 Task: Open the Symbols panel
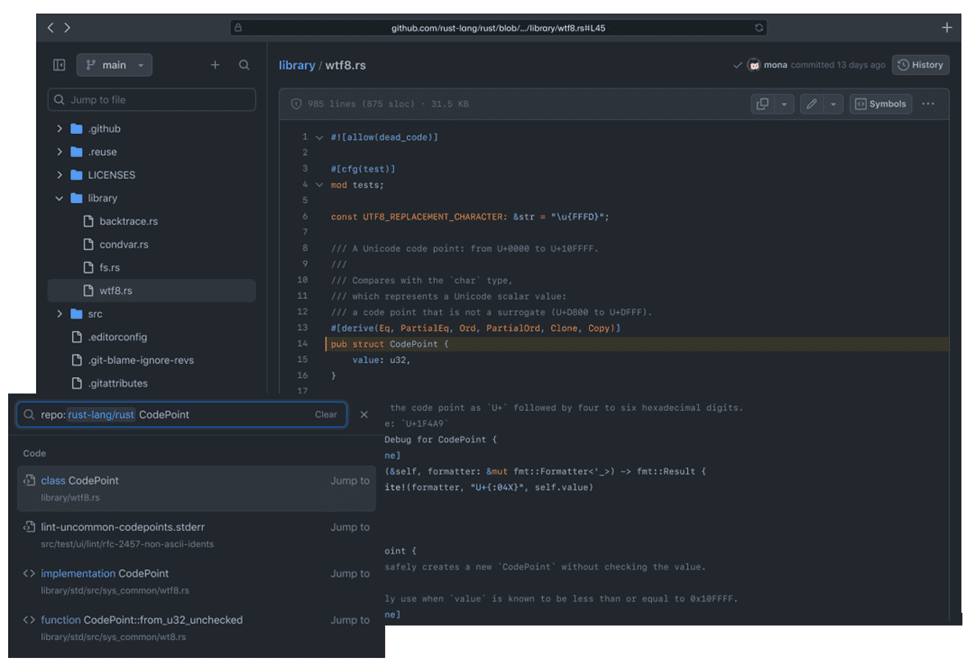pos(880,104)
